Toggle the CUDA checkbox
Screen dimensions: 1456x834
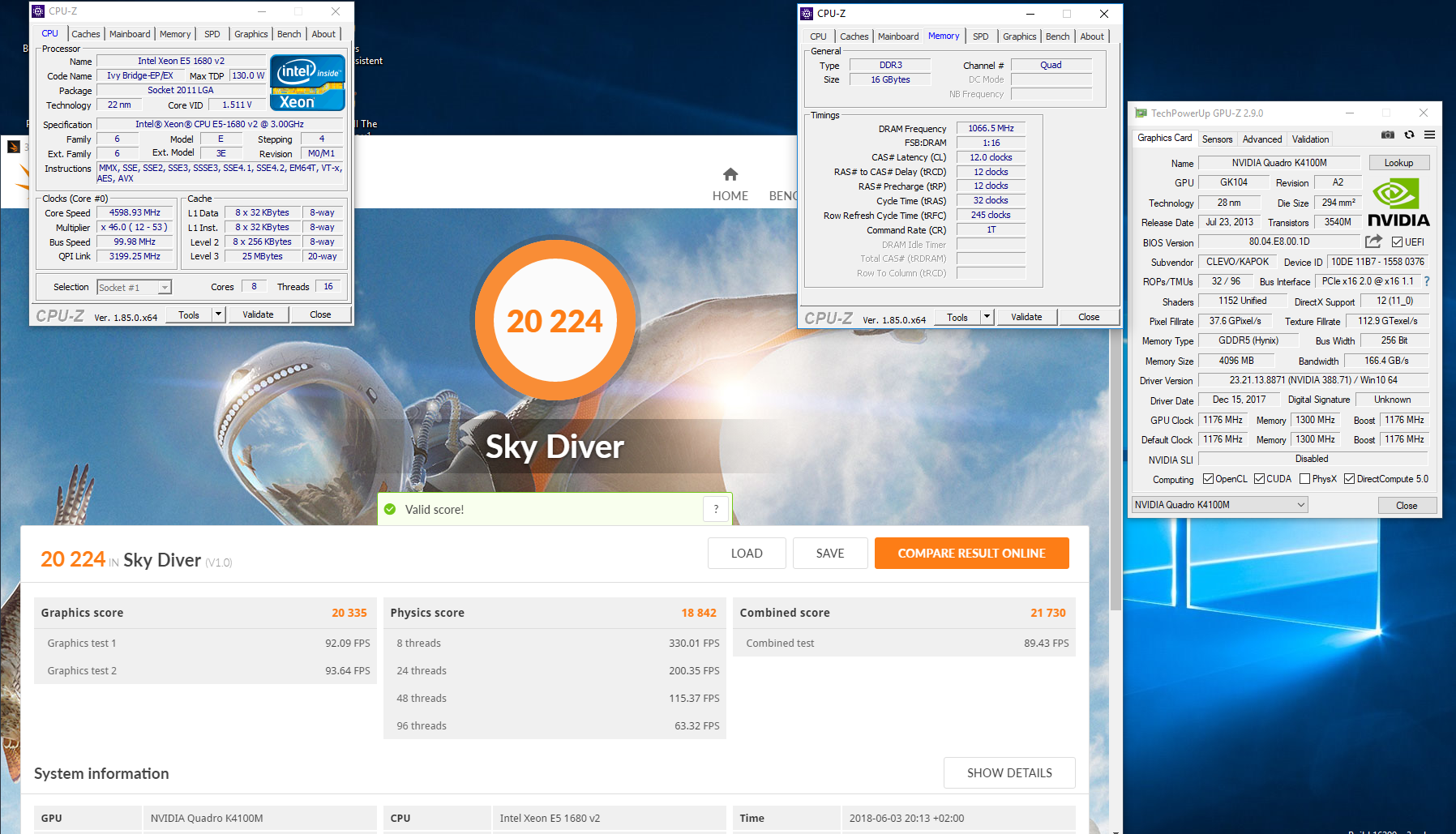[x=1259, y=479]
